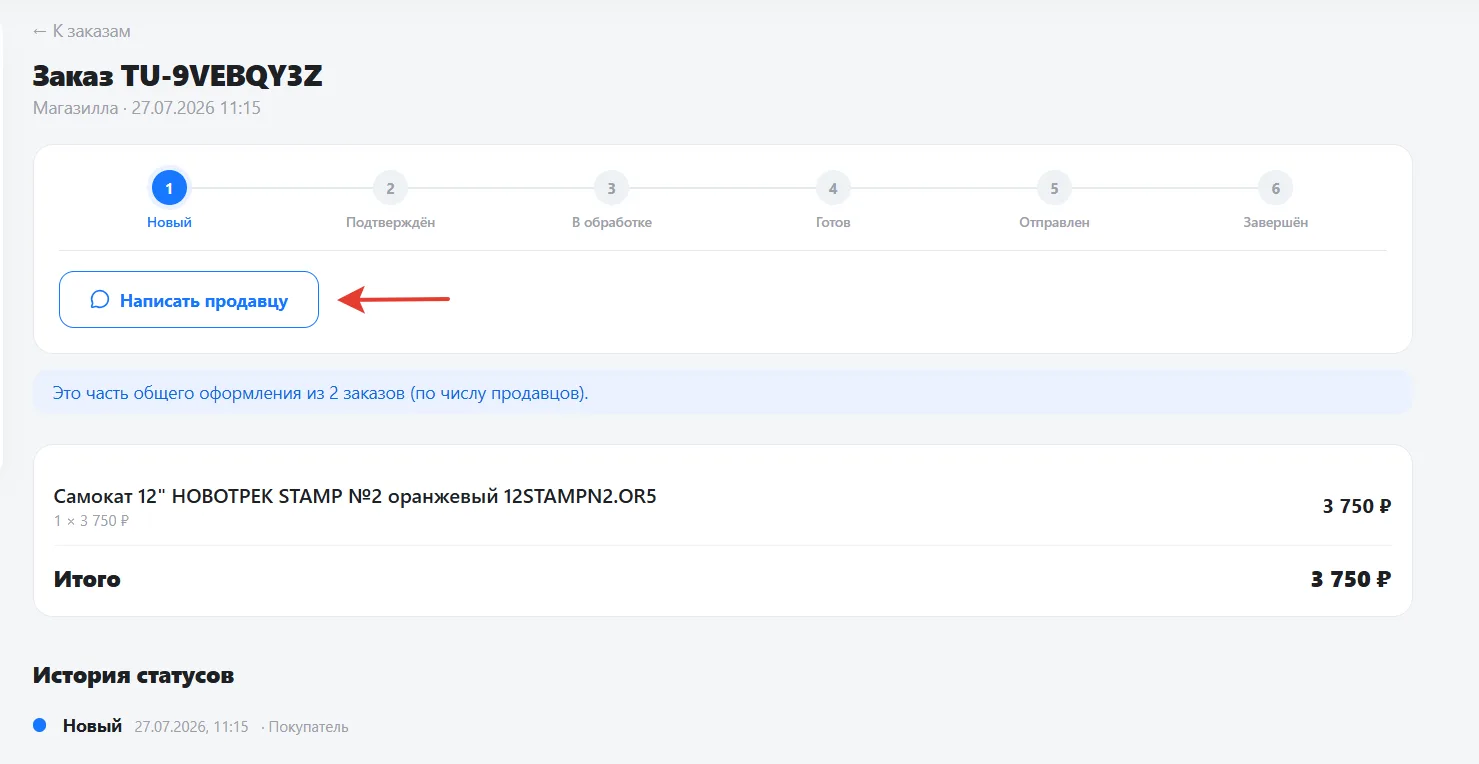Screen dimensions: 1479x764
Task: Click the Завершён step label
Action: point(1275,222)
